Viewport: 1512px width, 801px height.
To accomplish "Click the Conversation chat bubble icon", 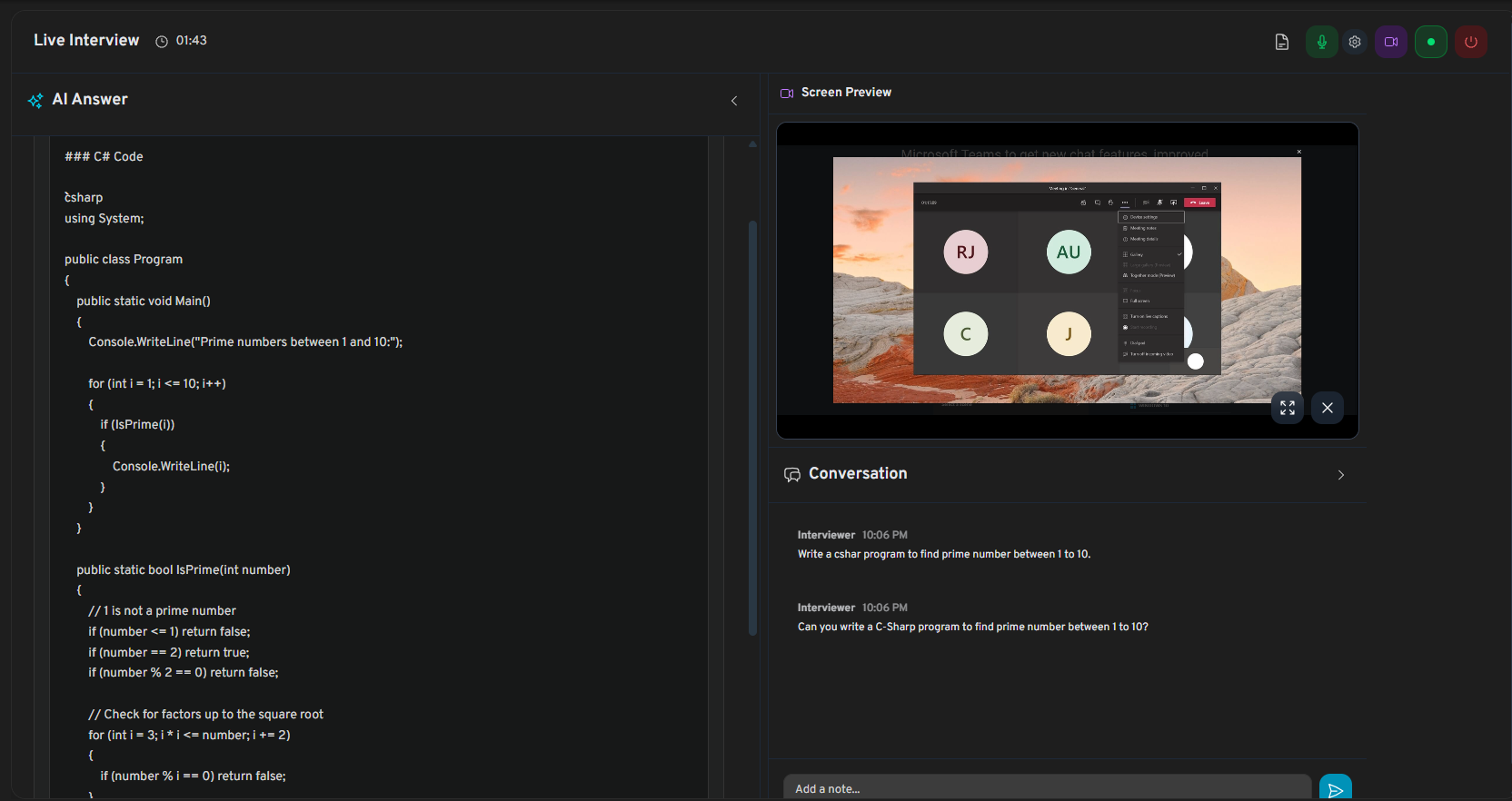I will pyautogui.click(x=792, y=475).
